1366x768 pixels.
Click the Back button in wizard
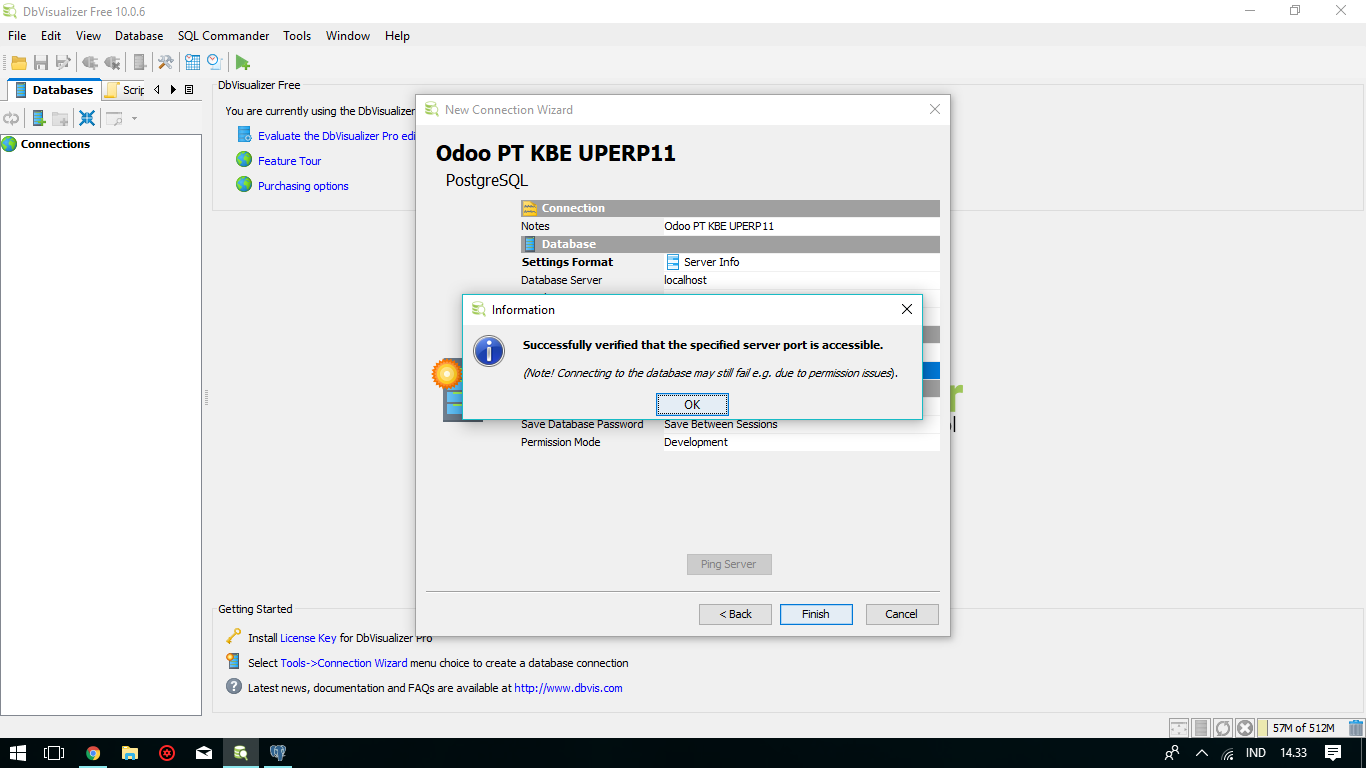[735, 614]
